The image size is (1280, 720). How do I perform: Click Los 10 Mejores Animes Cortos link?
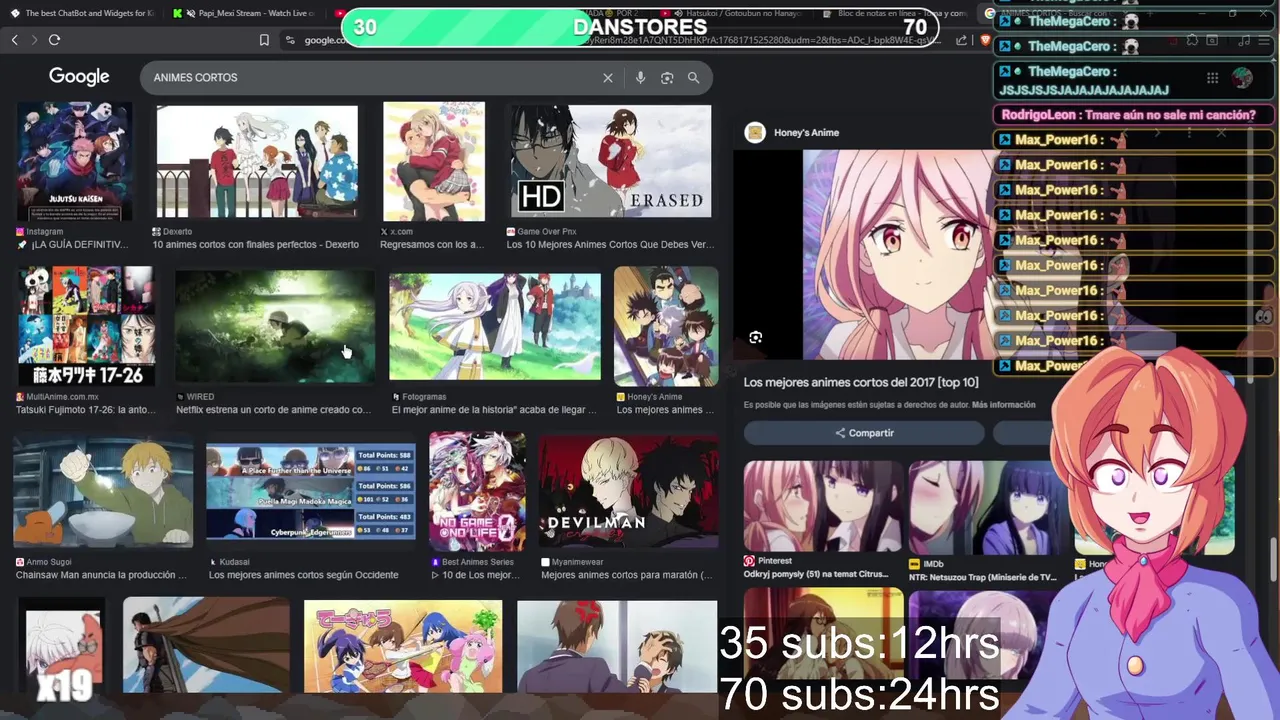click(x=610, y=245)
